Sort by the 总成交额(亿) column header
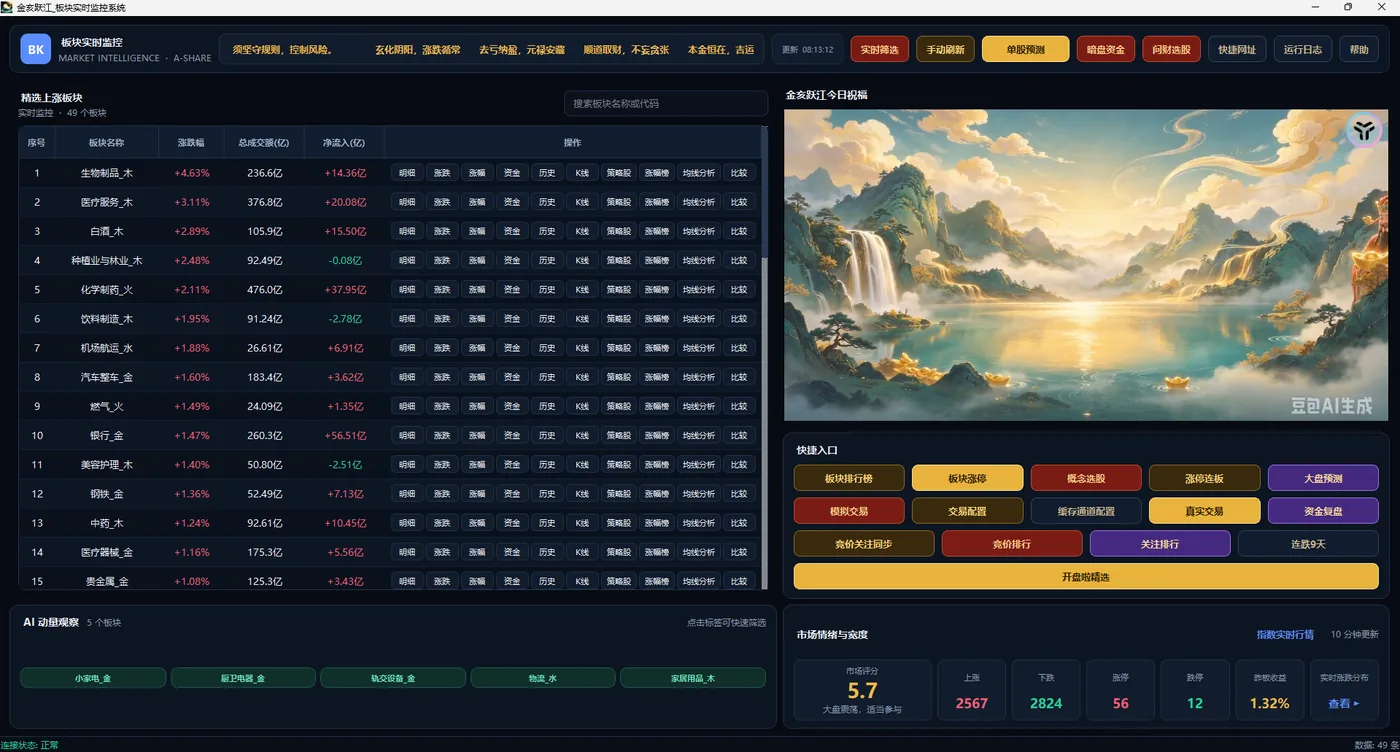The height and width of the screenshot is (752, 1400). [x=264, y=143]
